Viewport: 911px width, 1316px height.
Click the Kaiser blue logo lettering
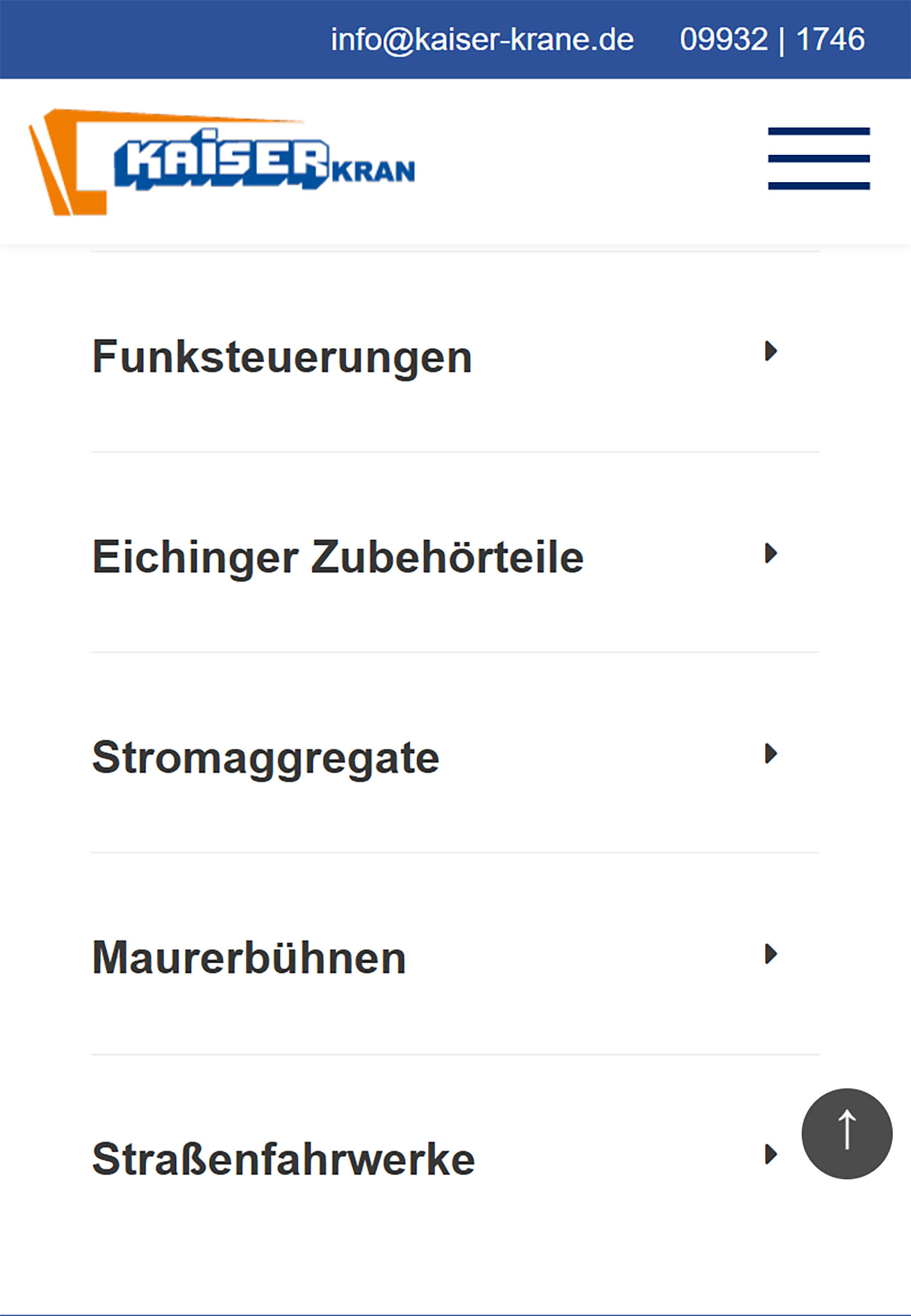[x=222, y=160]
